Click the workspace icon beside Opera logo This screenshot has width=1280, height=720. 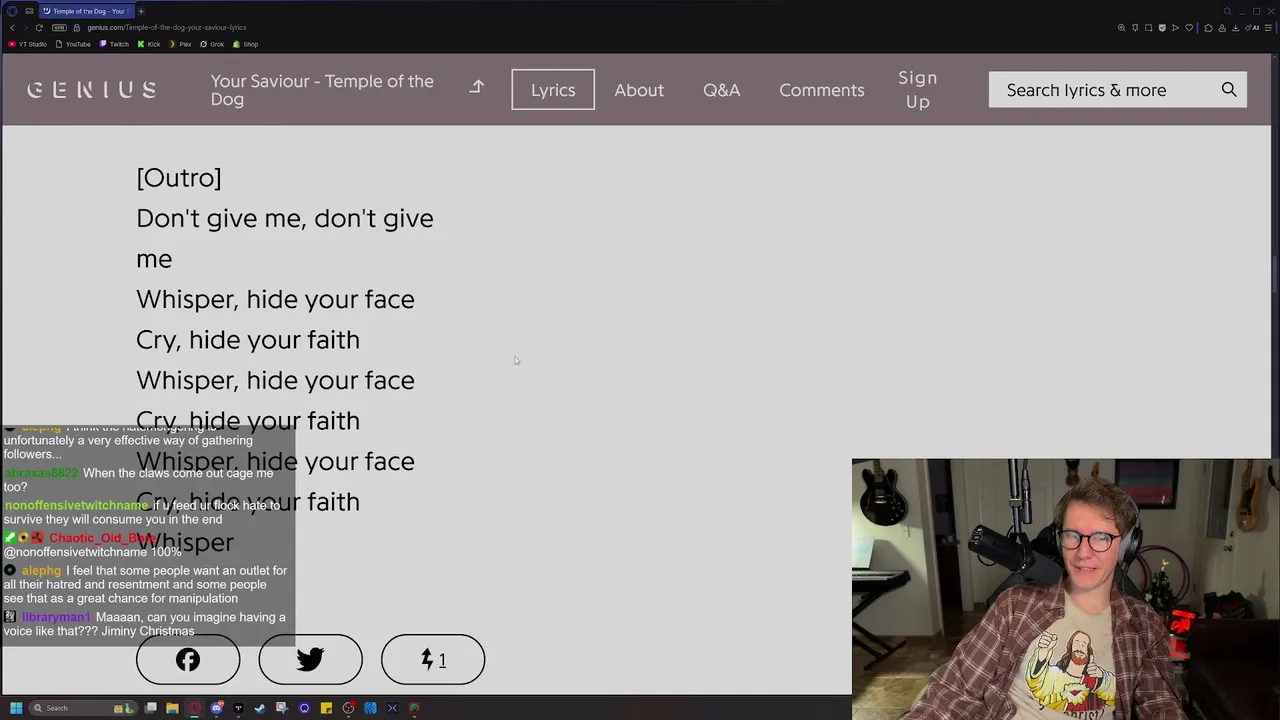[x=29, y=11]
